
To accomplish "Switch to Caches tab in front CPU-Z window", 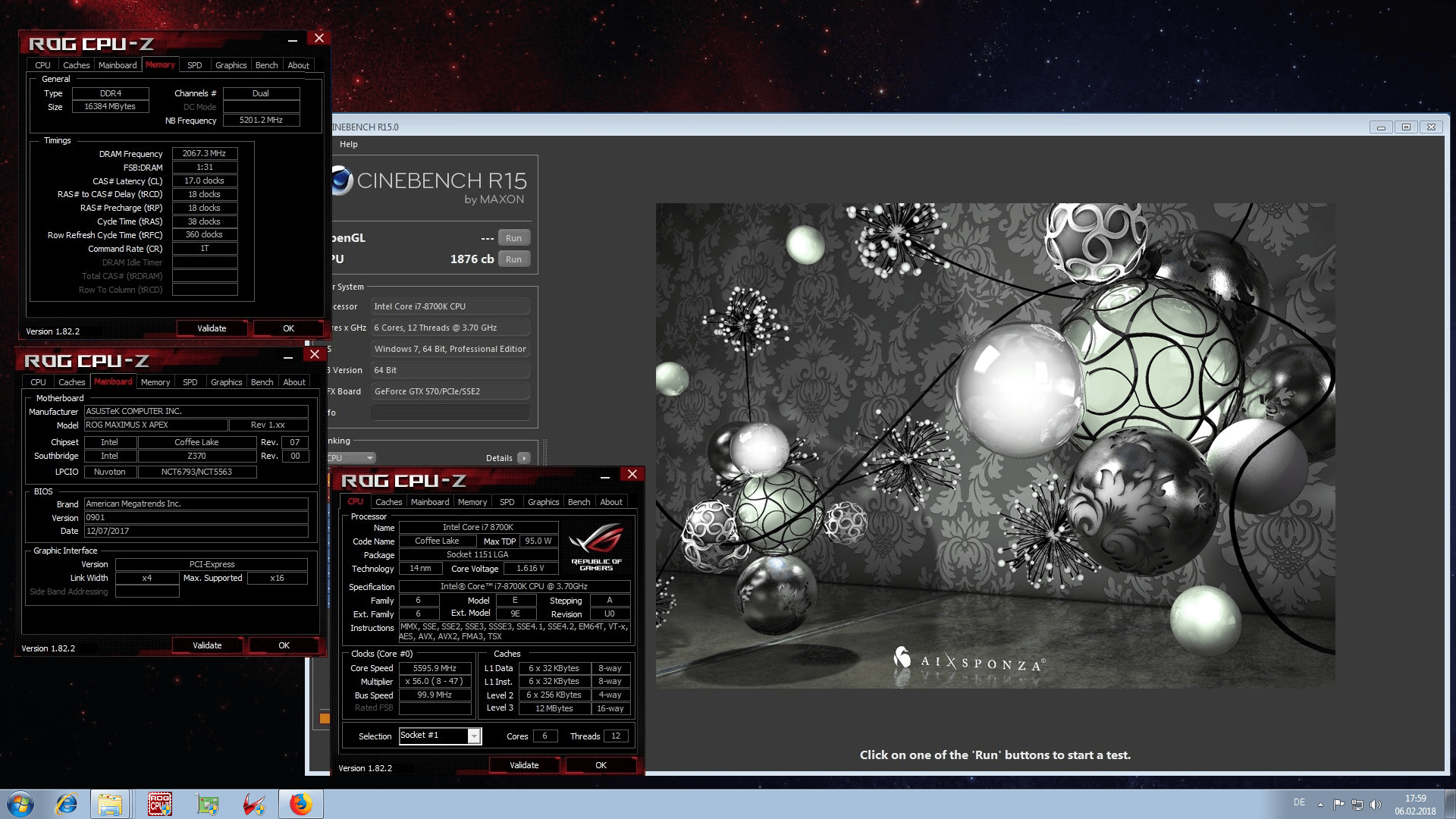I will (x=388, y=502).
